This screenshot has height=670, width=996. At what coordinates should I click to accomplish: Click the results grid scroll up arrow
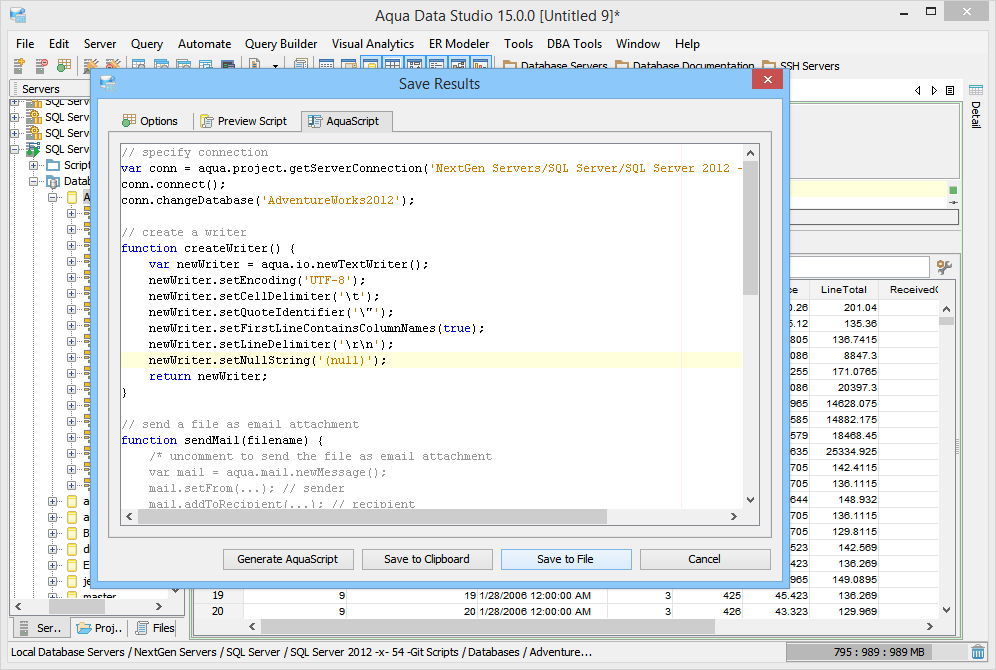(x=946, y=309)
